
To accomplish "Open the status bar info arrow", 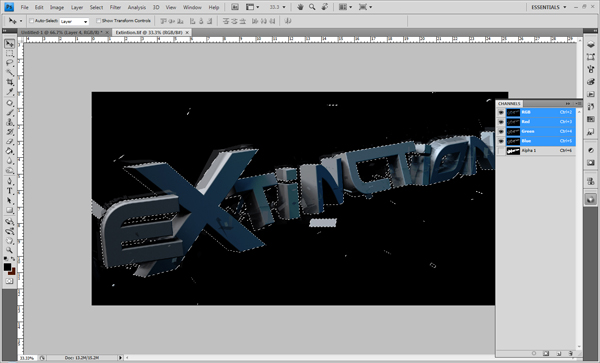I will (120, 358).
